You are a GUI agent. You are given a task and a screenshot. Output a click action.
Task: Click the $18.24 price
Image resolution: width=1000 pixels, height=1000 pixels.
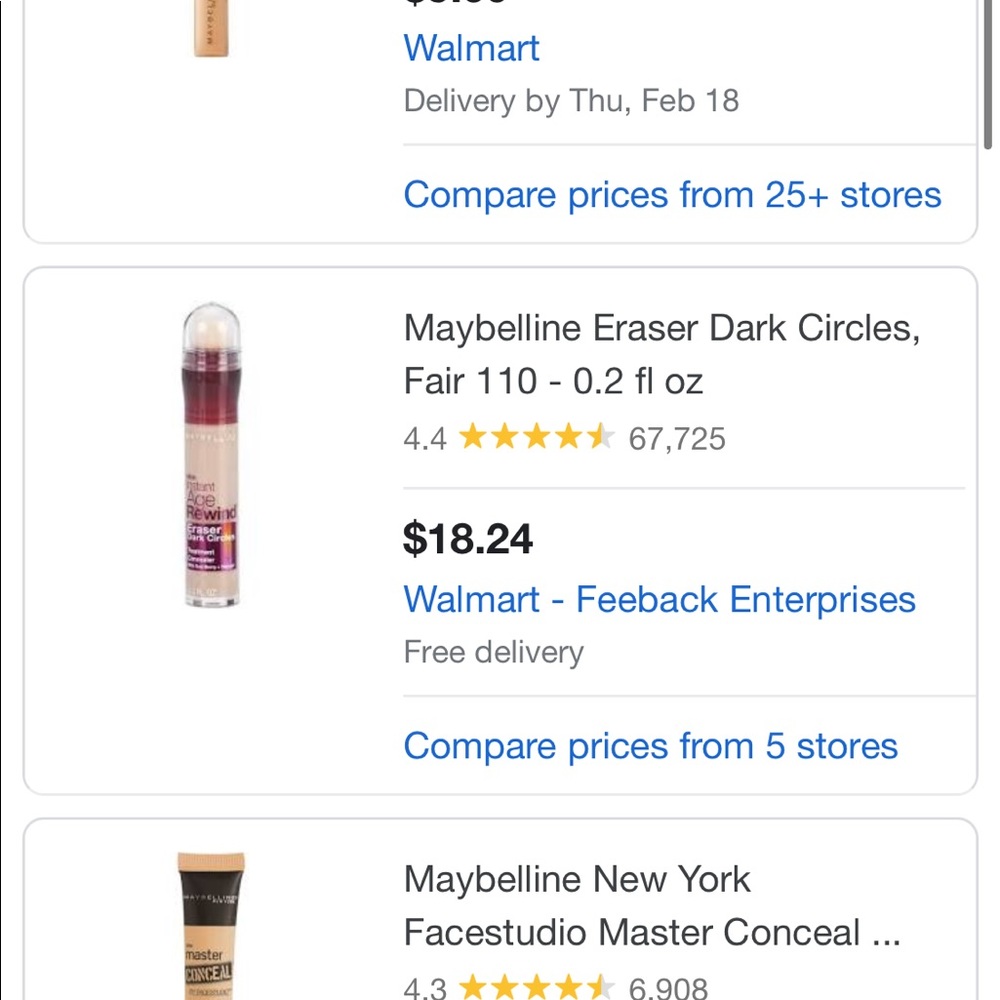coord(468,539)
